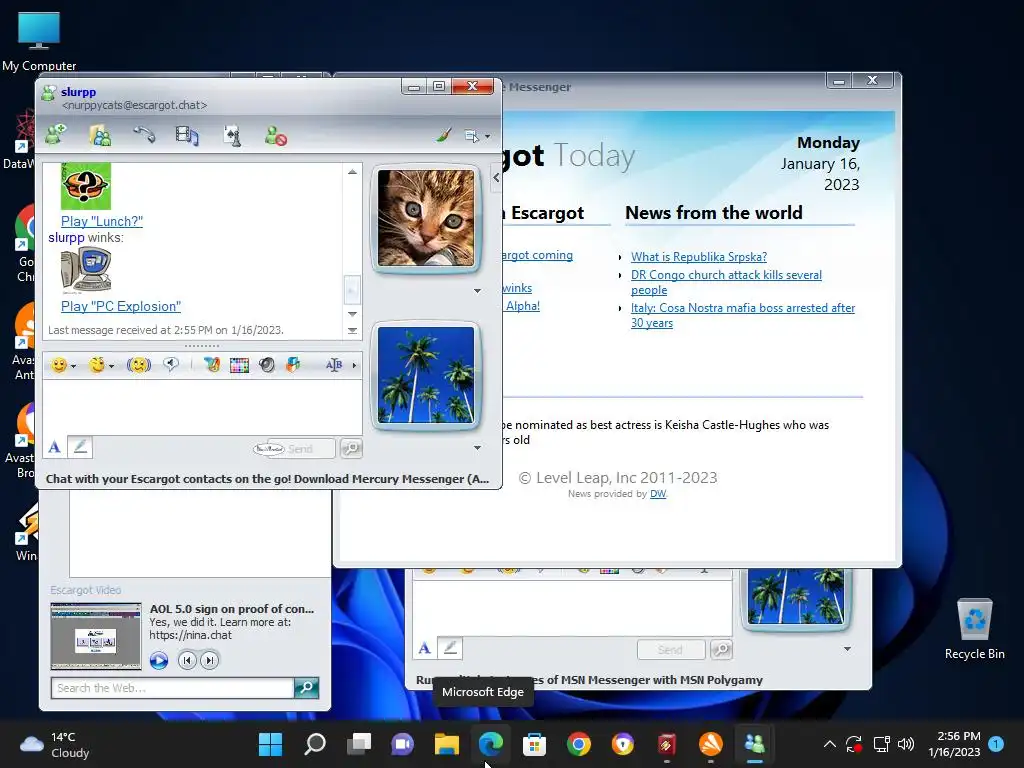
Task: Click the conversation scrollbar up arrow
Action: point(352,172)
